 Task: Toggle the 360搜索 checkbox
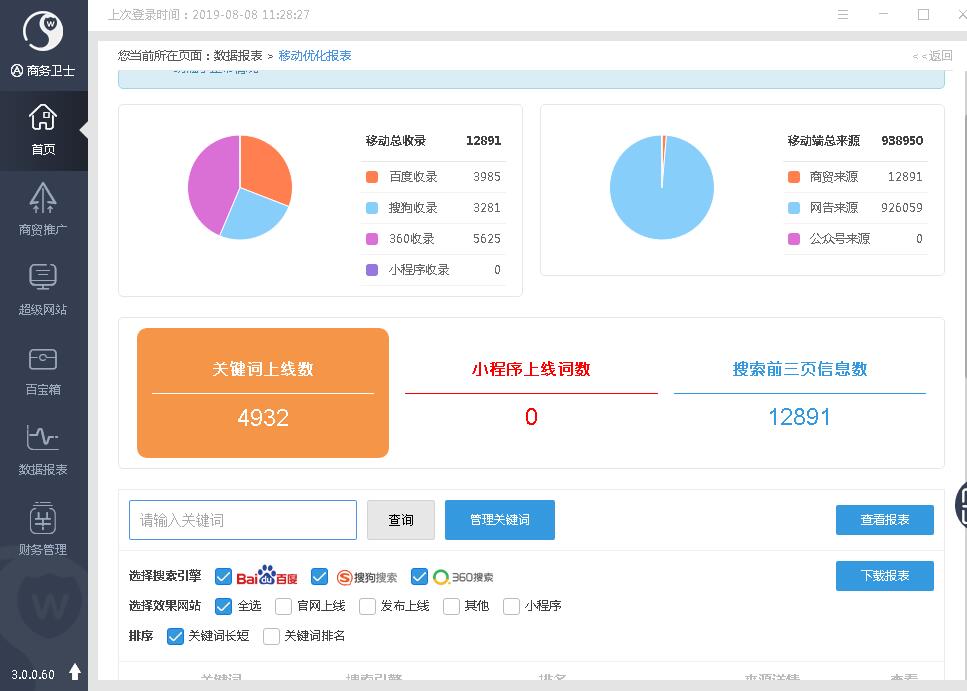pyautogui.click(x=420, y=577)
